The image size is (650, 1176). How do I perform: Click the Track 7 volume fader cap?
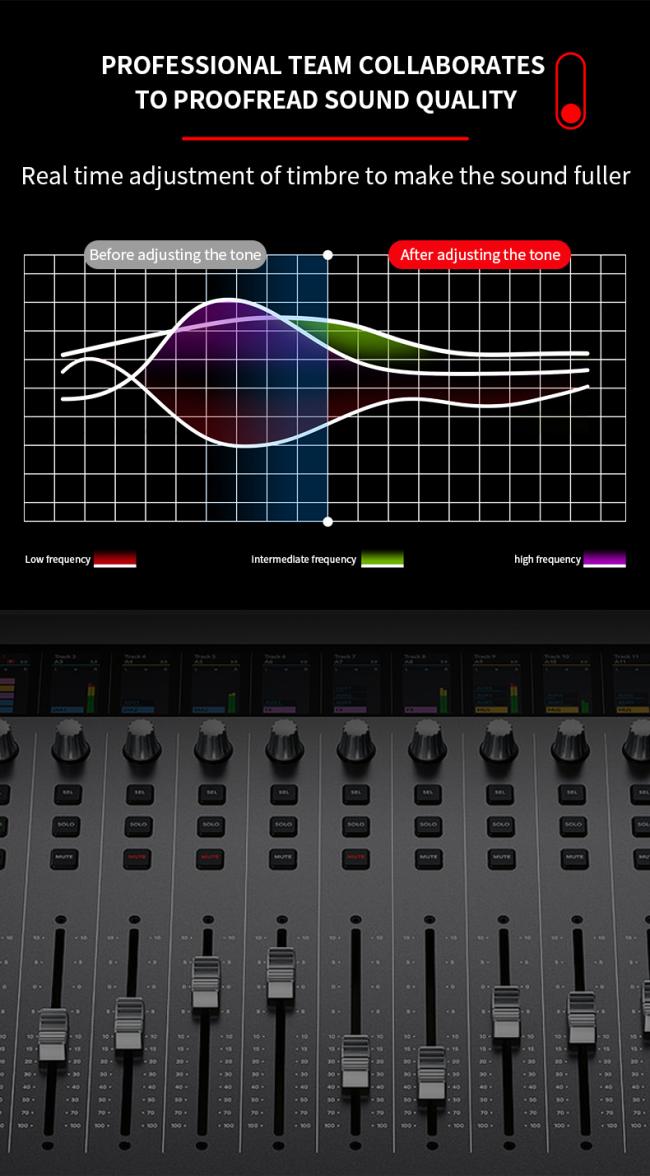[x=355, y=1061]
